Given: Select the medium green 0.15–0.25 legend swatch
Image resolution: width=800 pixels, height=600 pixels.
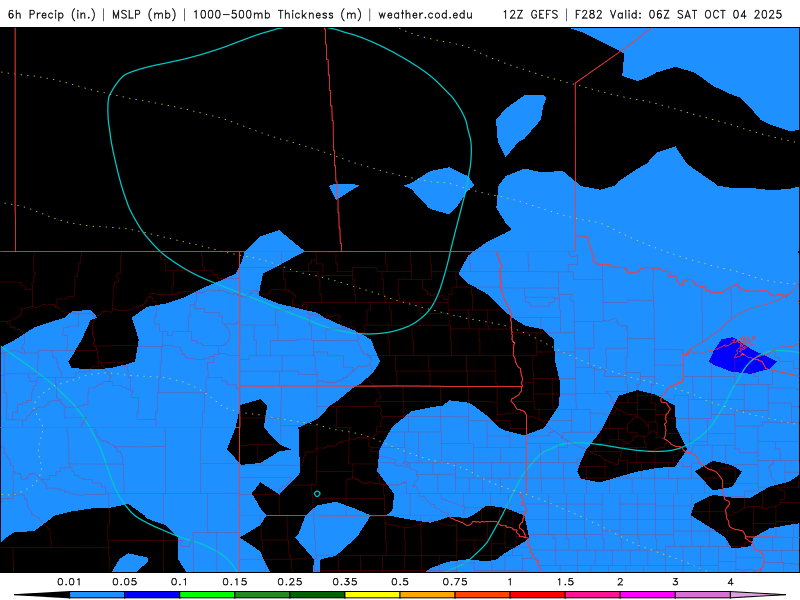Looking at the screenshot, I should click(262, 595).
